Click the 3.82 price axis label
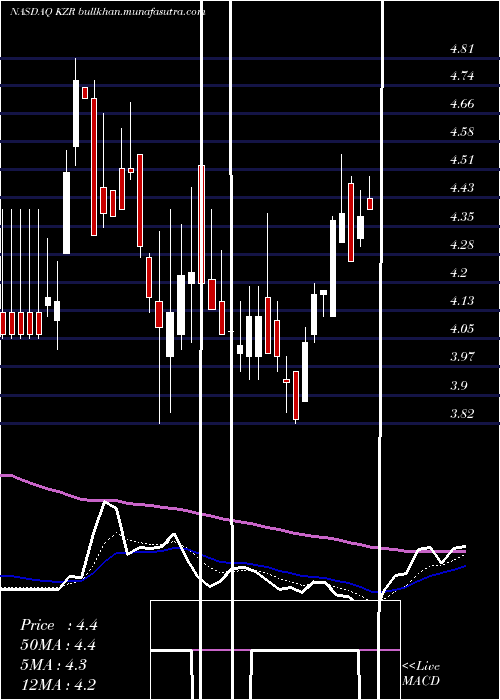The width and height of the screenshot is (500, 700). click(462, 414)
